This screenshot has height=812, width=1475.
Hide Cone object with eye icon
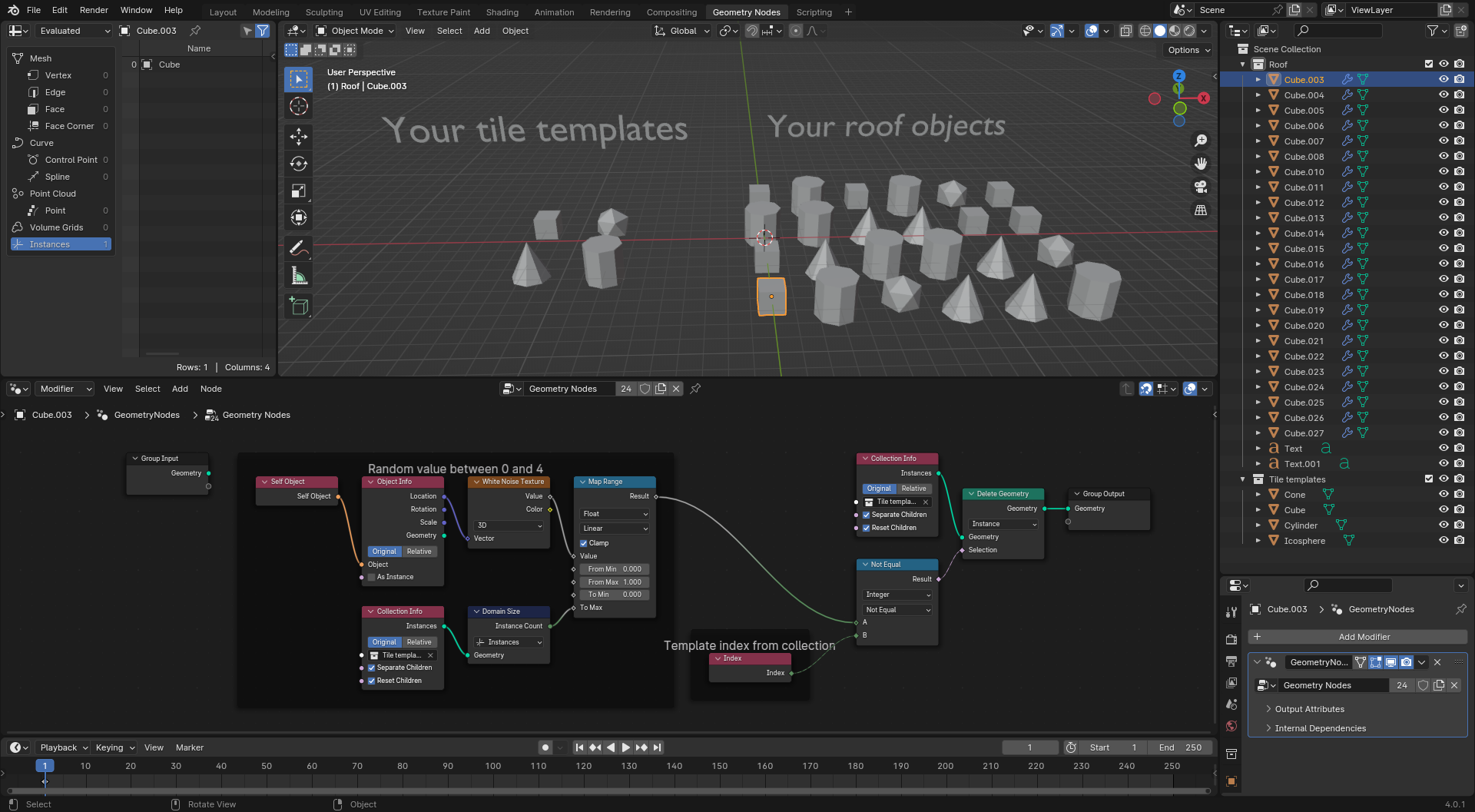pos(1444,494)
